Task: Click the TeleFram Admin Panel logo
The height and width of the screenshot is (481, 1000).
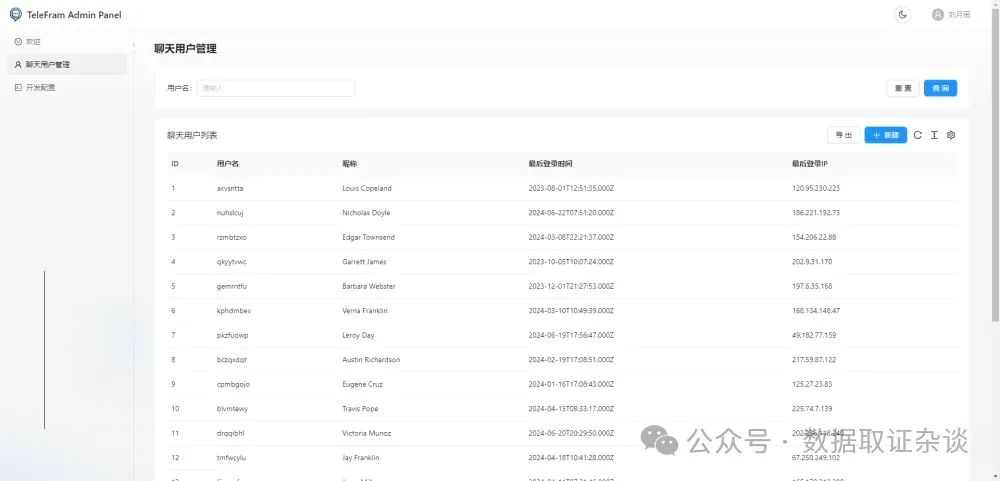Action: 15,14
